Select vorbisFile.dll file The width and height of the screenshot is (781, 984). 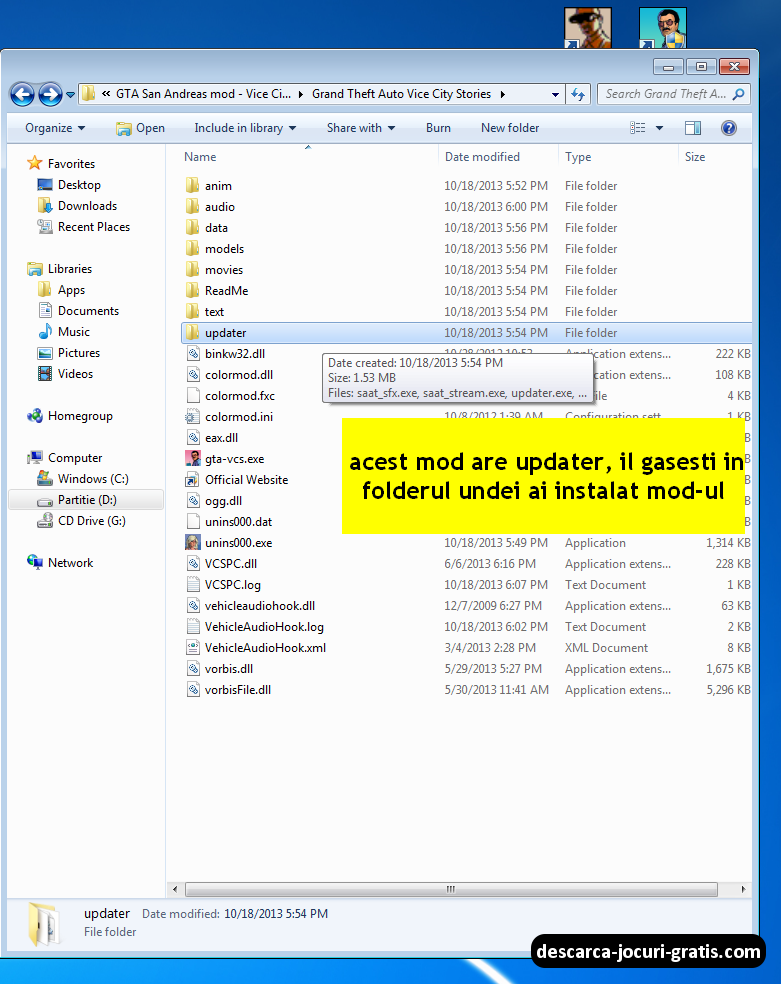click(x=238, y=690)
